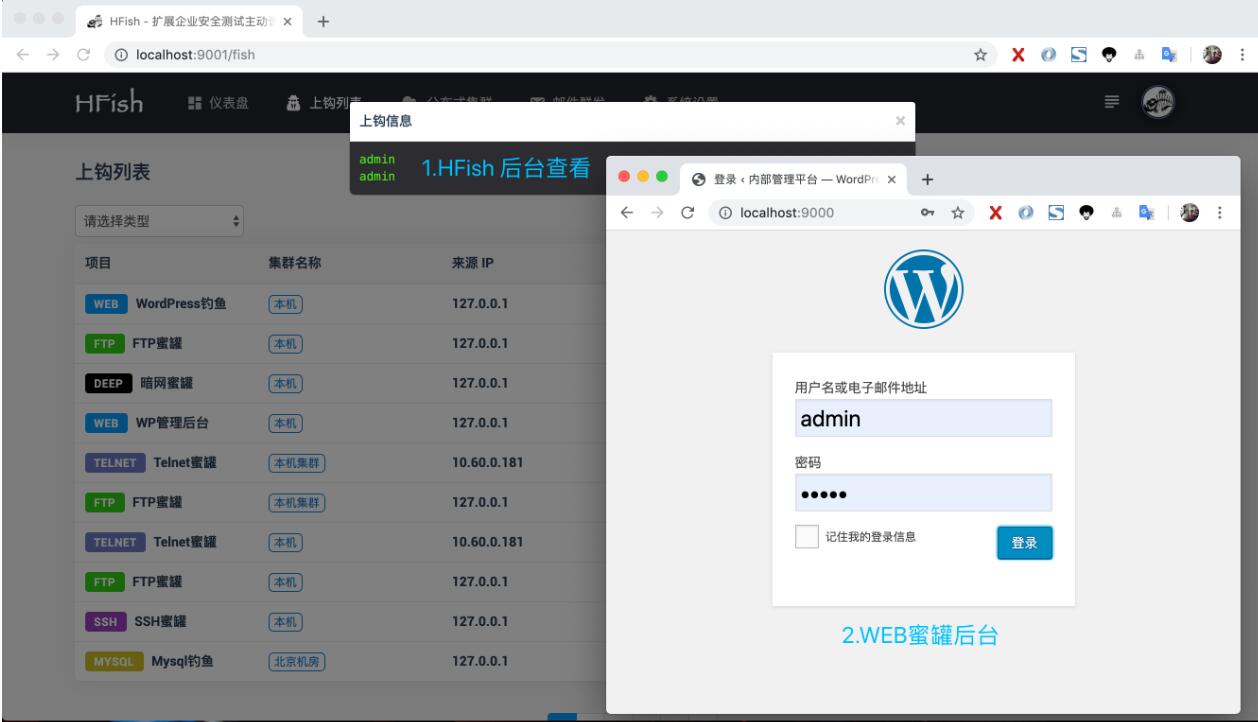Screen dimensions: 1258x722
Task: Tick the 记住我的登录信息 checkbox
Action: [x=807, y=537]
